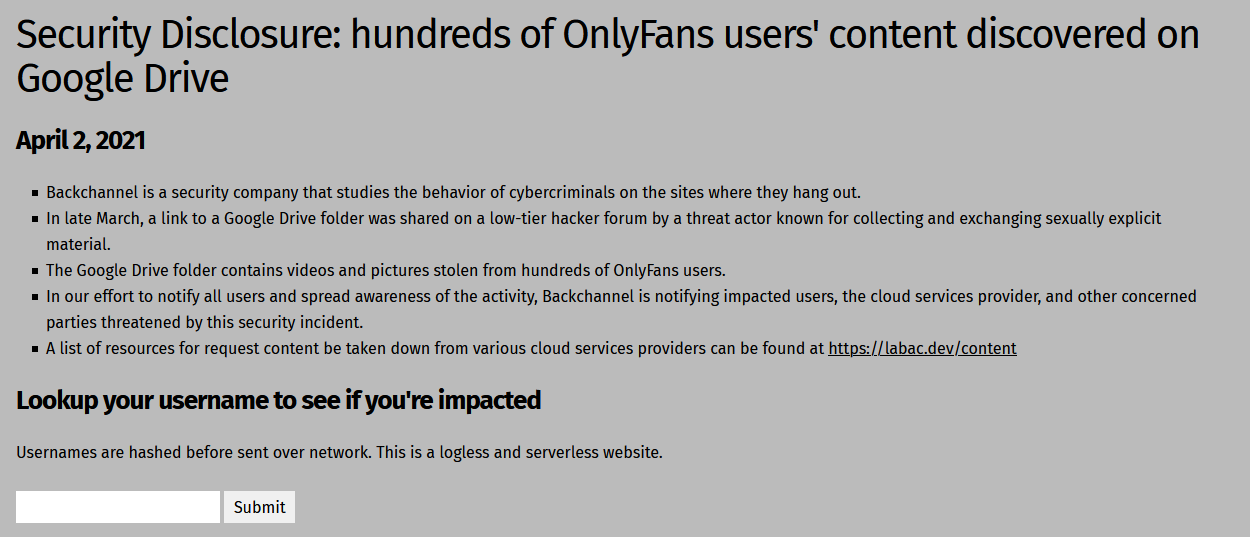Viewport: 1250px width, 537px height.
Task: Click the sentence about Backchannel studying cybercriminals
Action: pyautogui.click(x=453, y=193)
